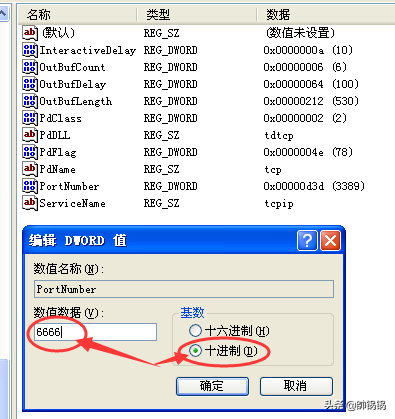Select the PdFlag value name
Viewport: 395px width, 419px height.
[58, 152]
